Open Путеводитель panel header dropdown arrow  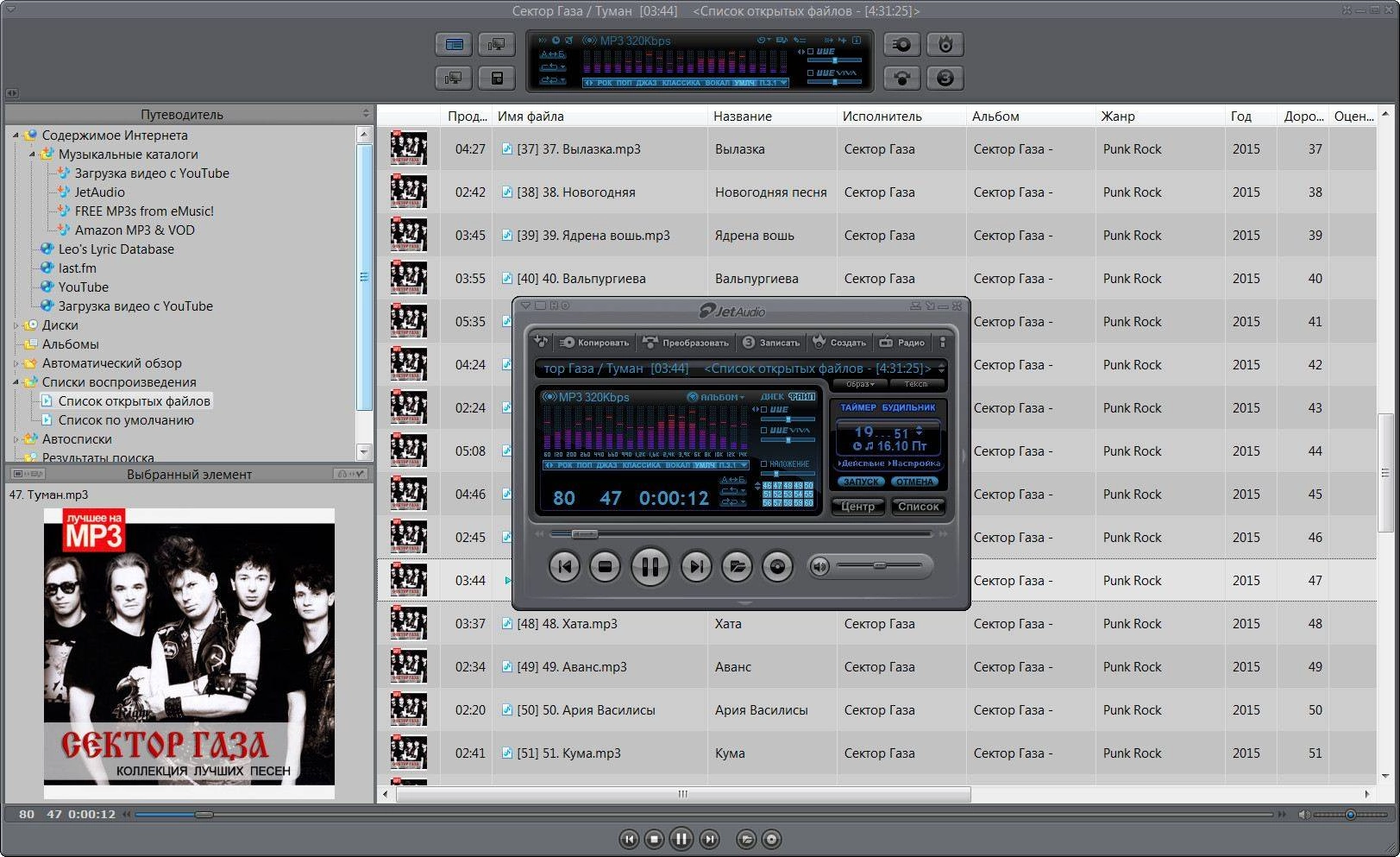coord(366,114)
